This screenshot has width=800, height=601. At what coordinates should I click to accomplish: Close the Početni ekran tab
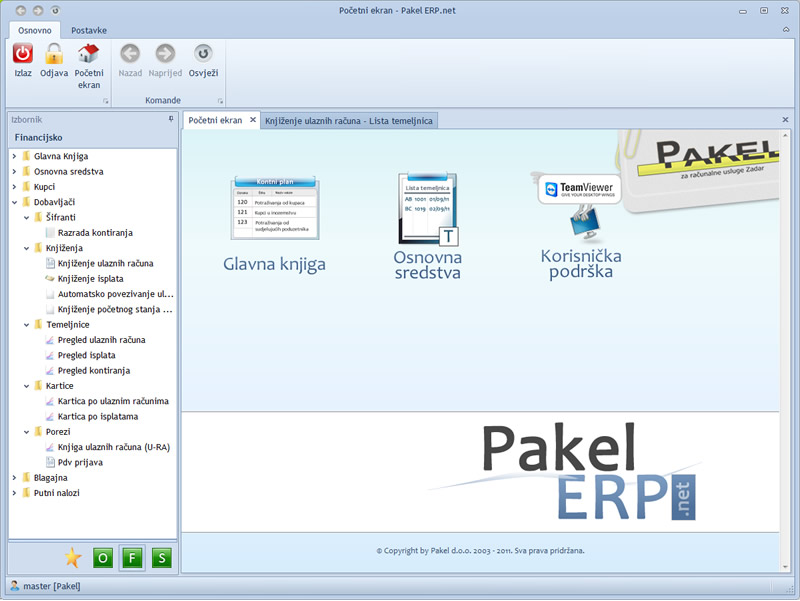click(253, 120)
